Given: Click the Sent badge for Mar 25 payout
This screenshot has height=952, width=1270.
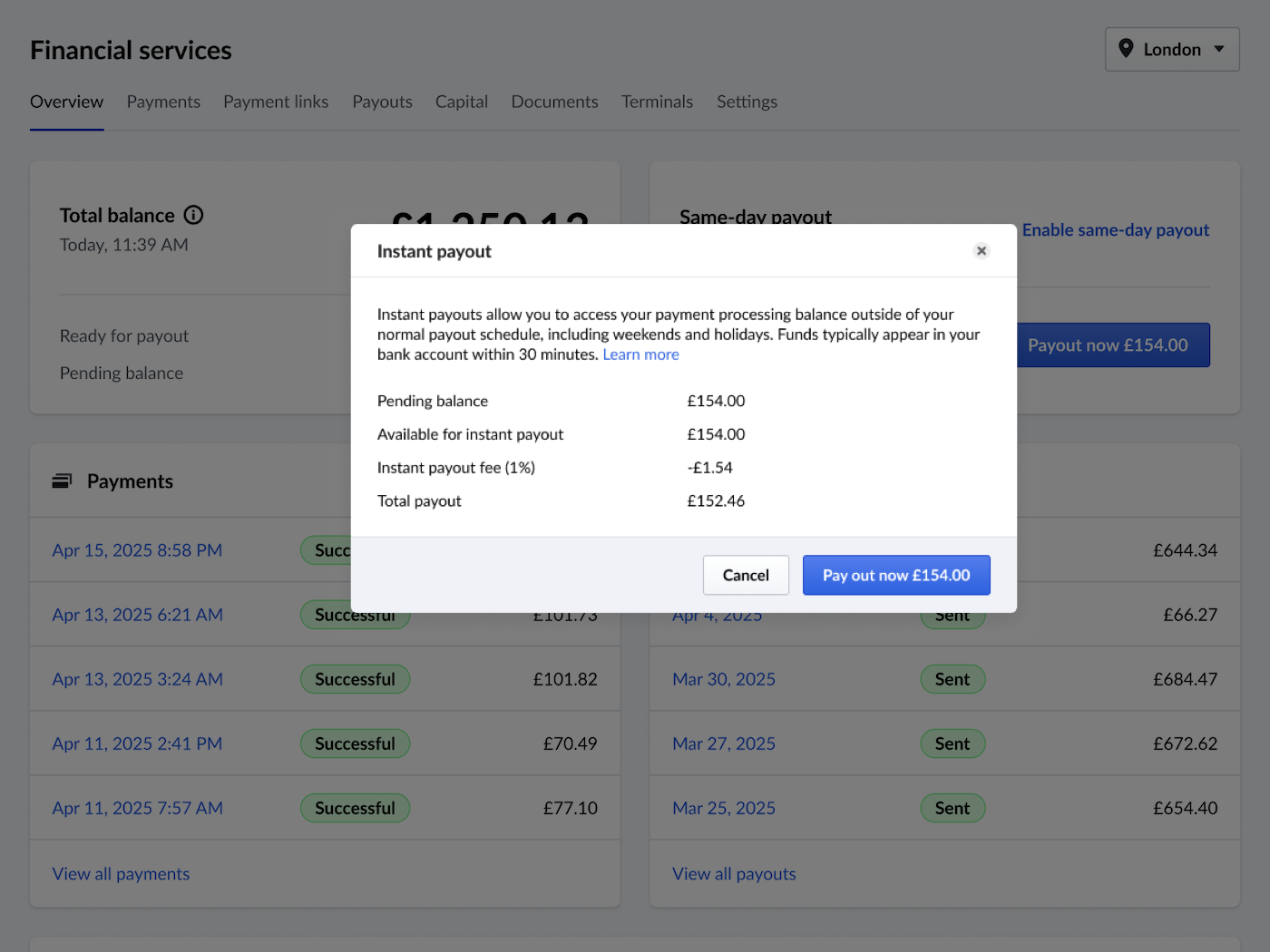Looking at the screenshot, I should click(x=952, y=808).
